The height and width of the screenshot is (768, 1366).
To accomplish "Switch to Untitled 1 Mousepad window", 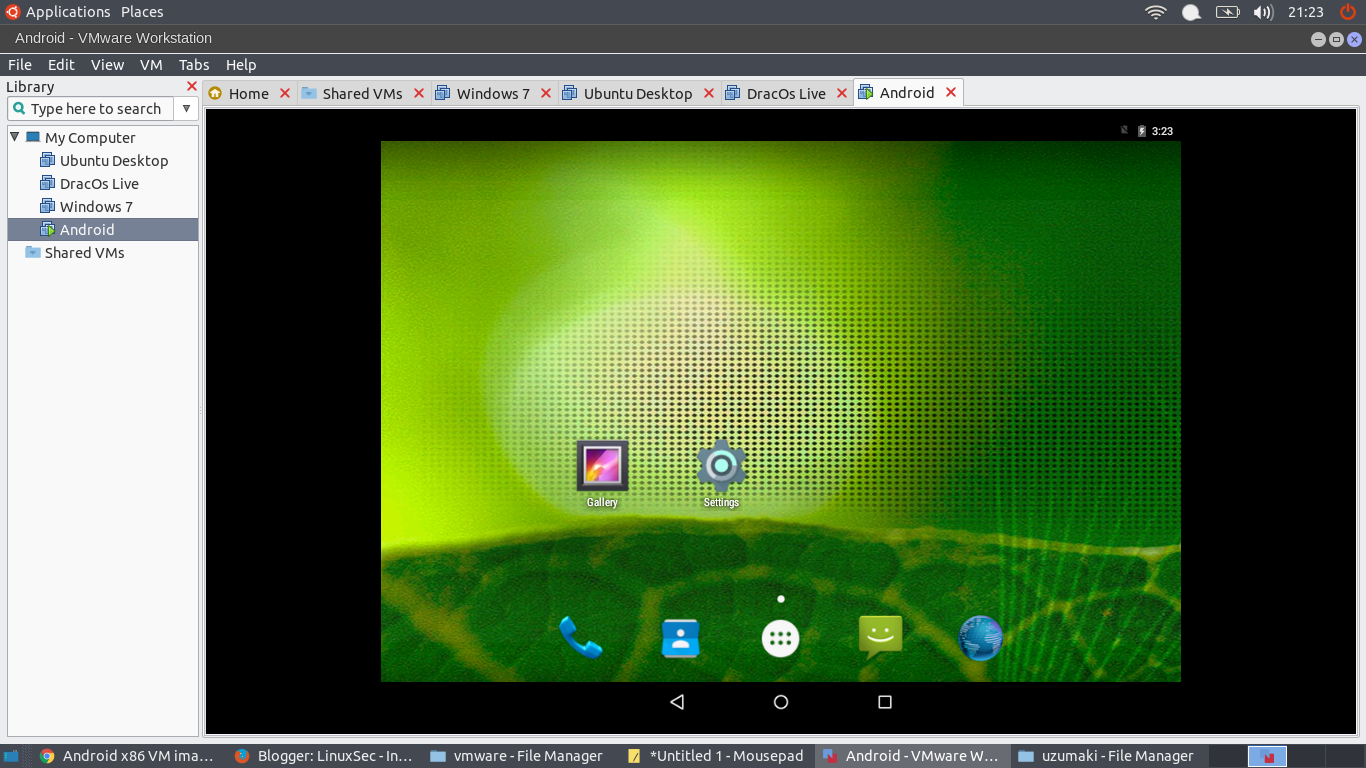I will (x=715, y=756).
